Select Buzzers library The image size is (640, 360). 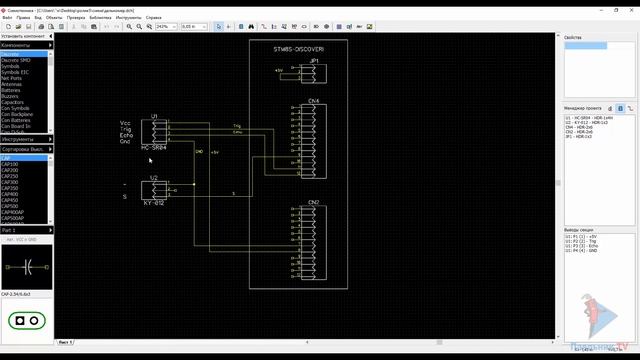click(x=24, y=96)
